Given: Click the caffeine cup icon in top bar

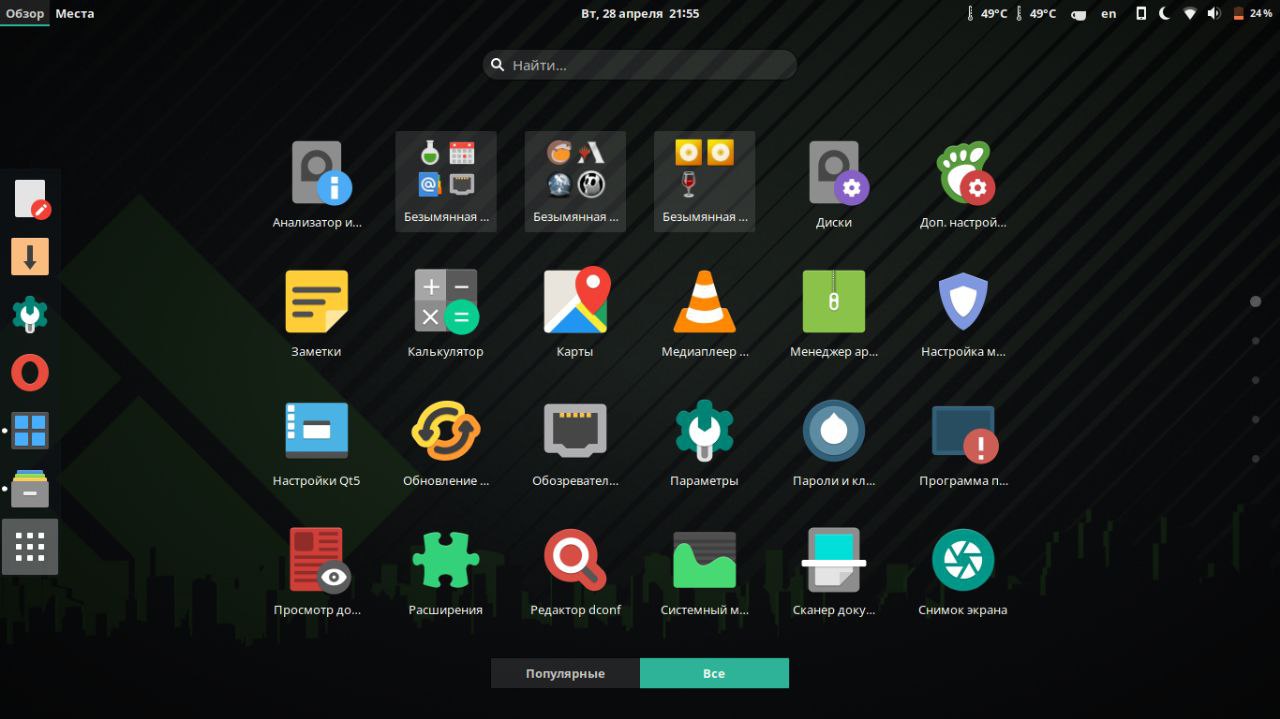Looking at the screenshot, I should point(1078,14).
